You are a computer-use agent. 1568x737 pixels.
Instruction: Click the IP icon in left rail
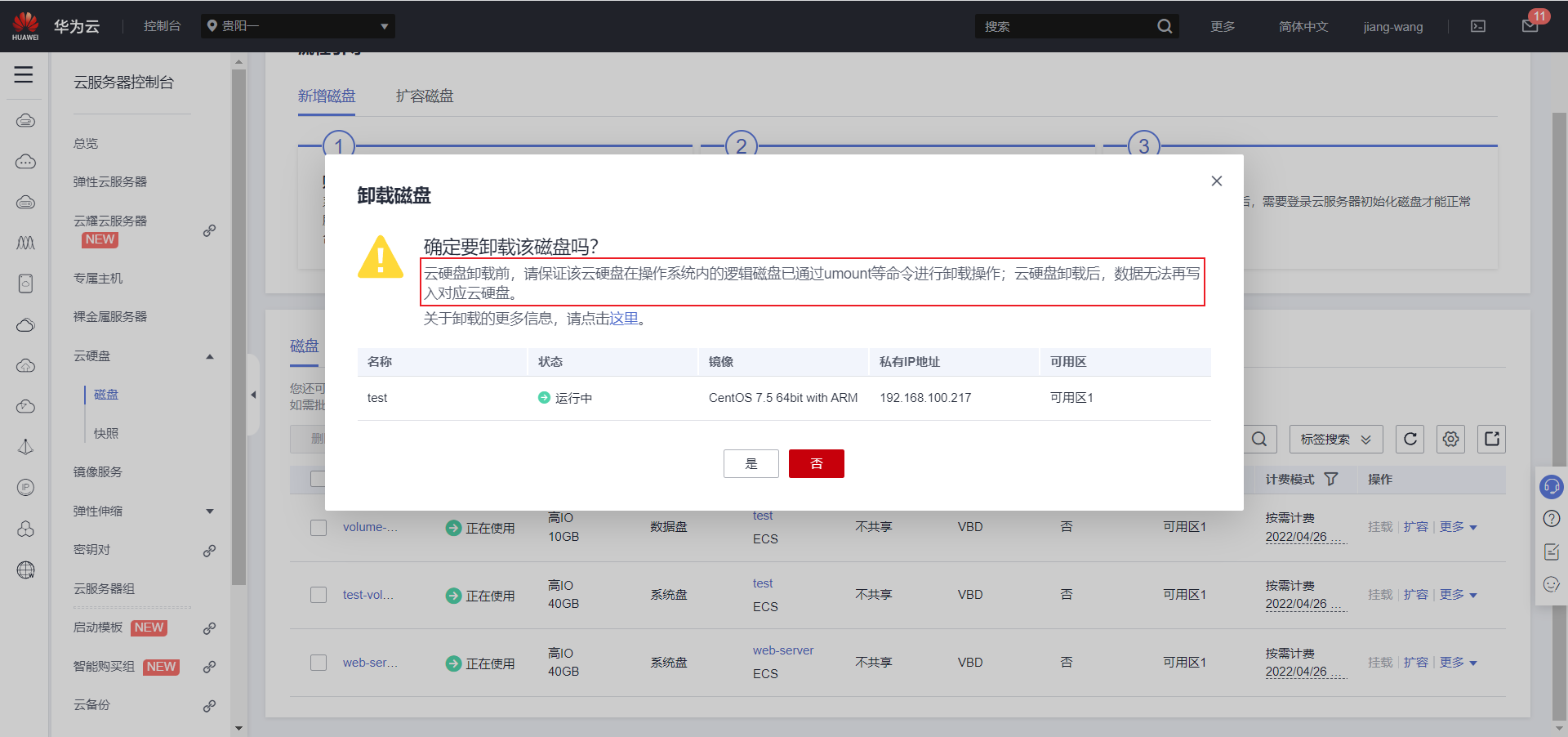[x=26, y=488]
